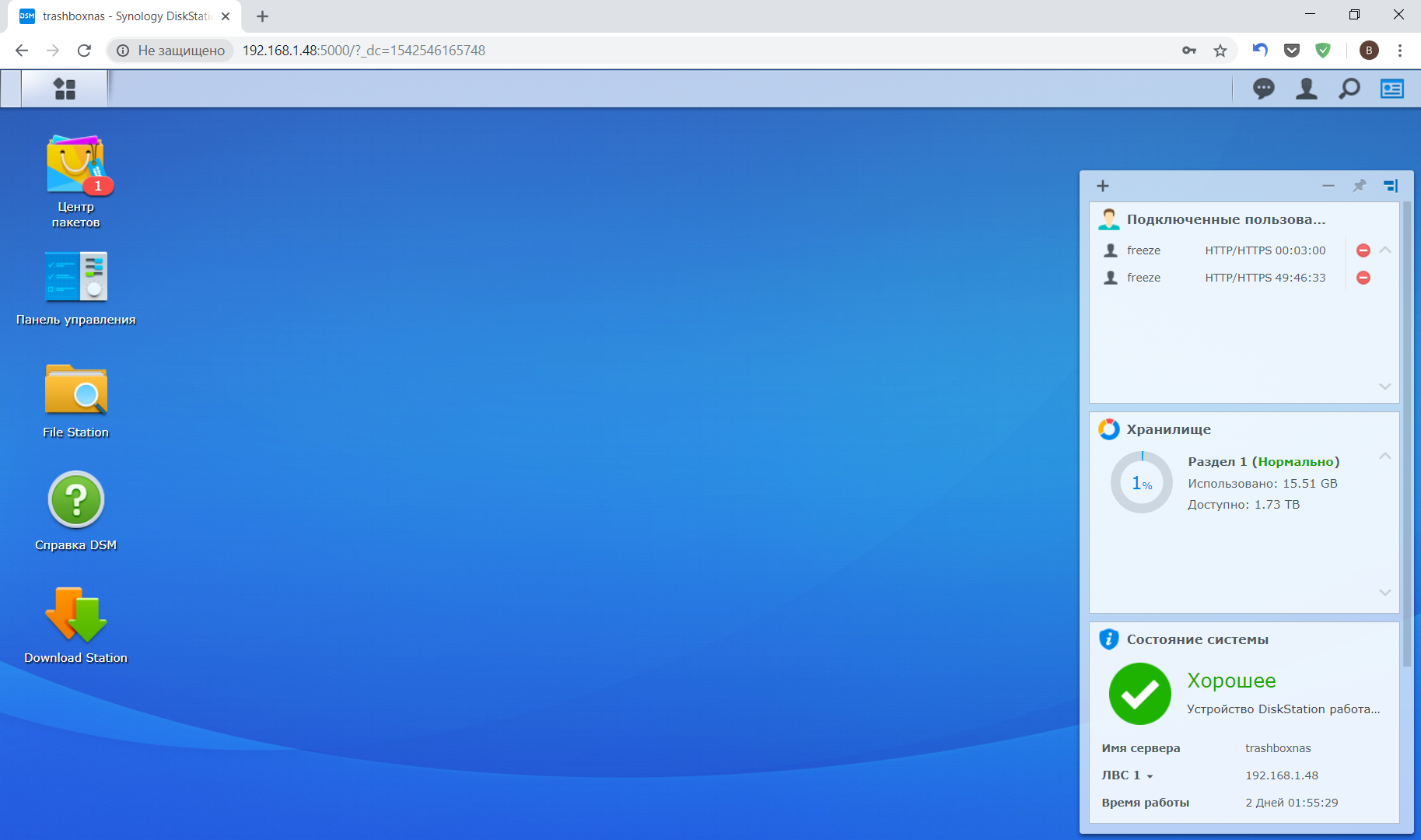Viewport: 1421px width, 840px height.
Task: Go back in the browser
Action: pos(22,51)
